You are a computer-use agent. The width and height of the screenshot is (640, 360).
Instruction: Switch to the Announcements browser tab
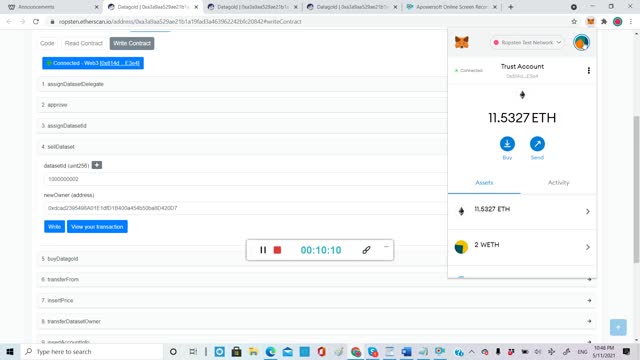click(x=52, y=7)
